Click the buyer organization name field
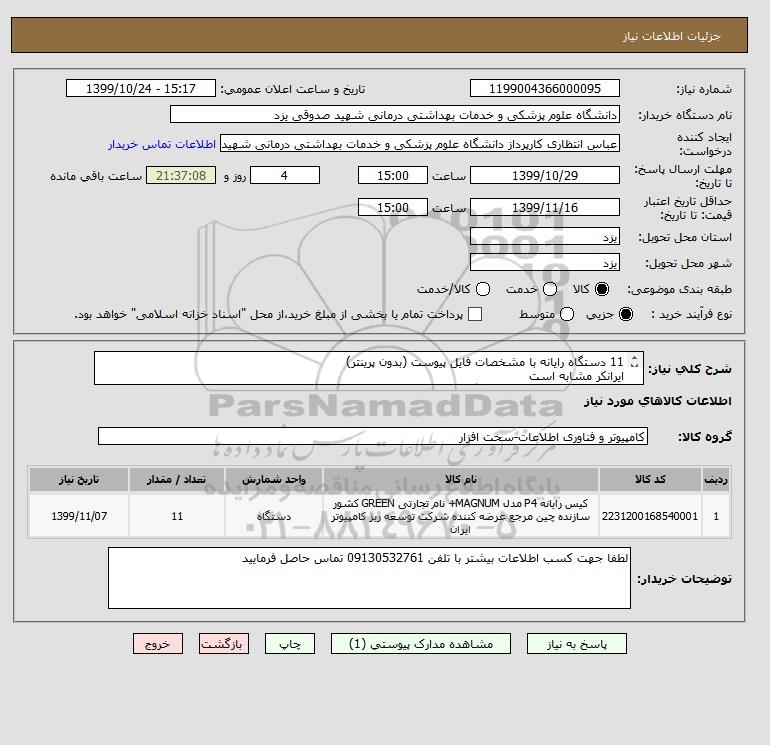The width and height of the screenshot is (770, 745). 395,114
